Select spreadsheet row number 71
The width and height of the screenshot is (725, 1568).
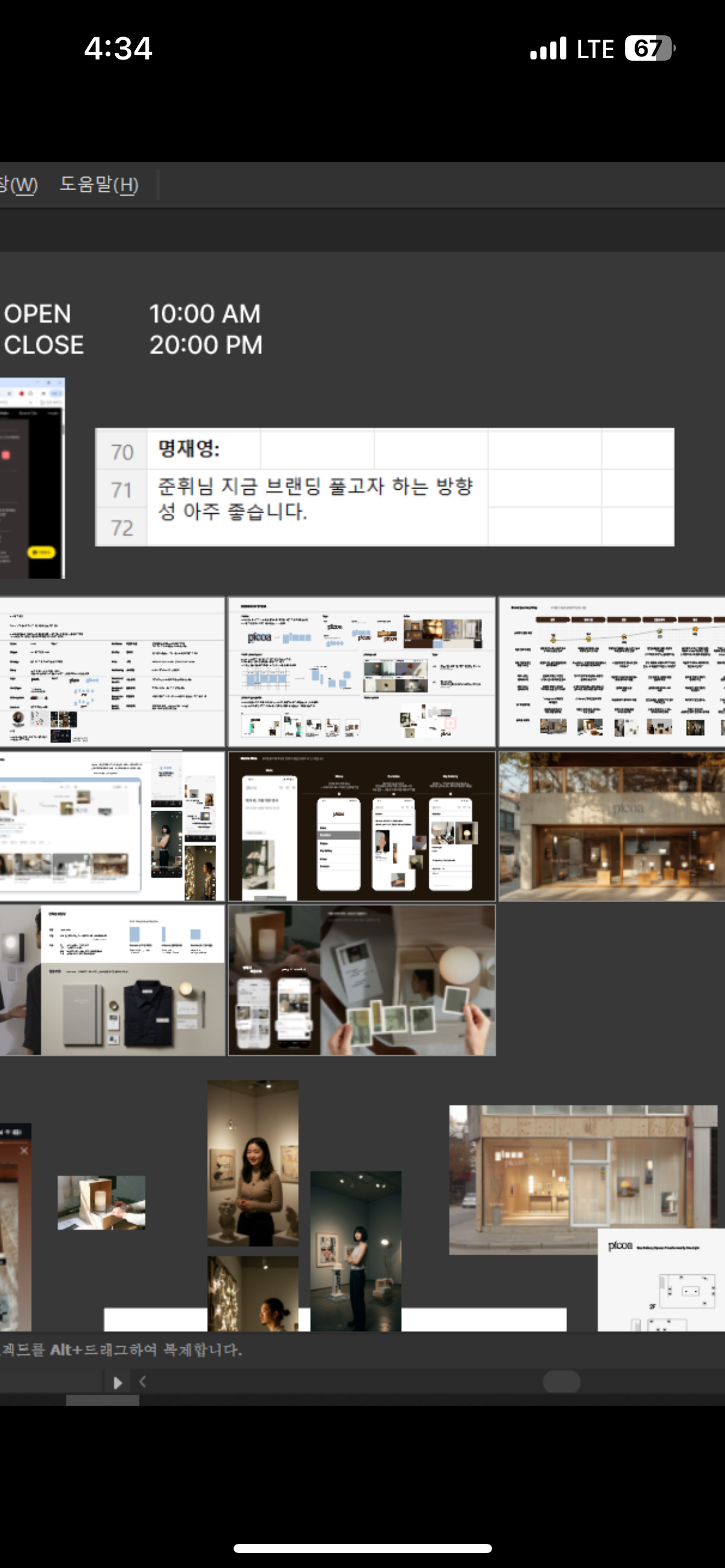point(122,490)
